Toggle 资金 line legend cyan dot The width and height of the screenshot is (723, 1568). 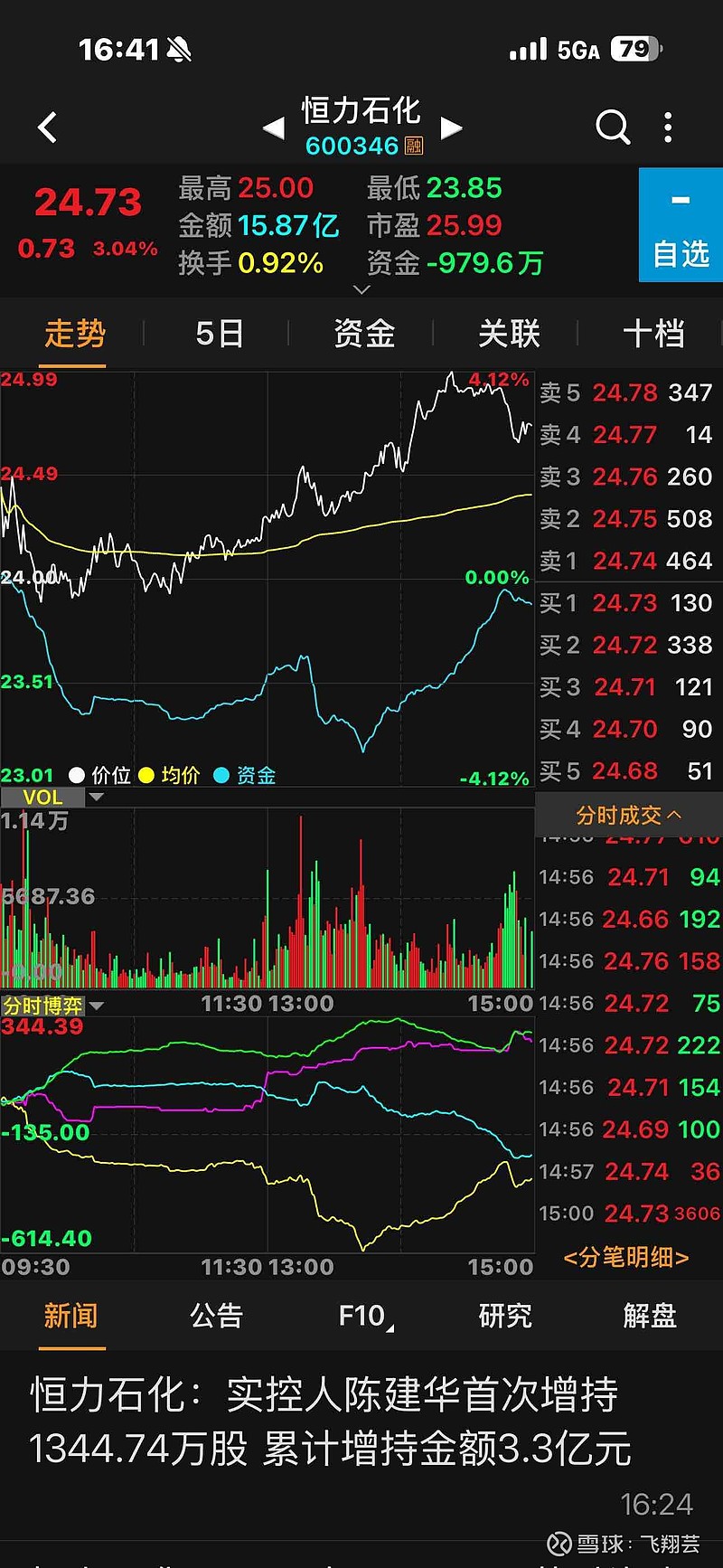point(221,775)
